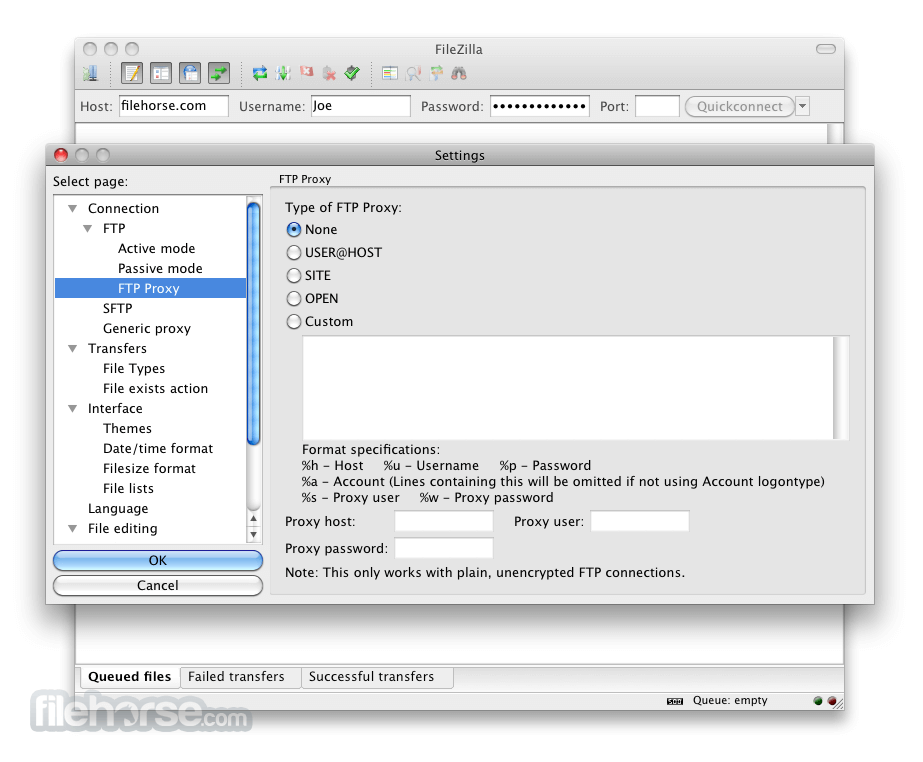The image size is (923, 762).
Task: Collapse the Transfers tree node
Action: click(72, 349)
